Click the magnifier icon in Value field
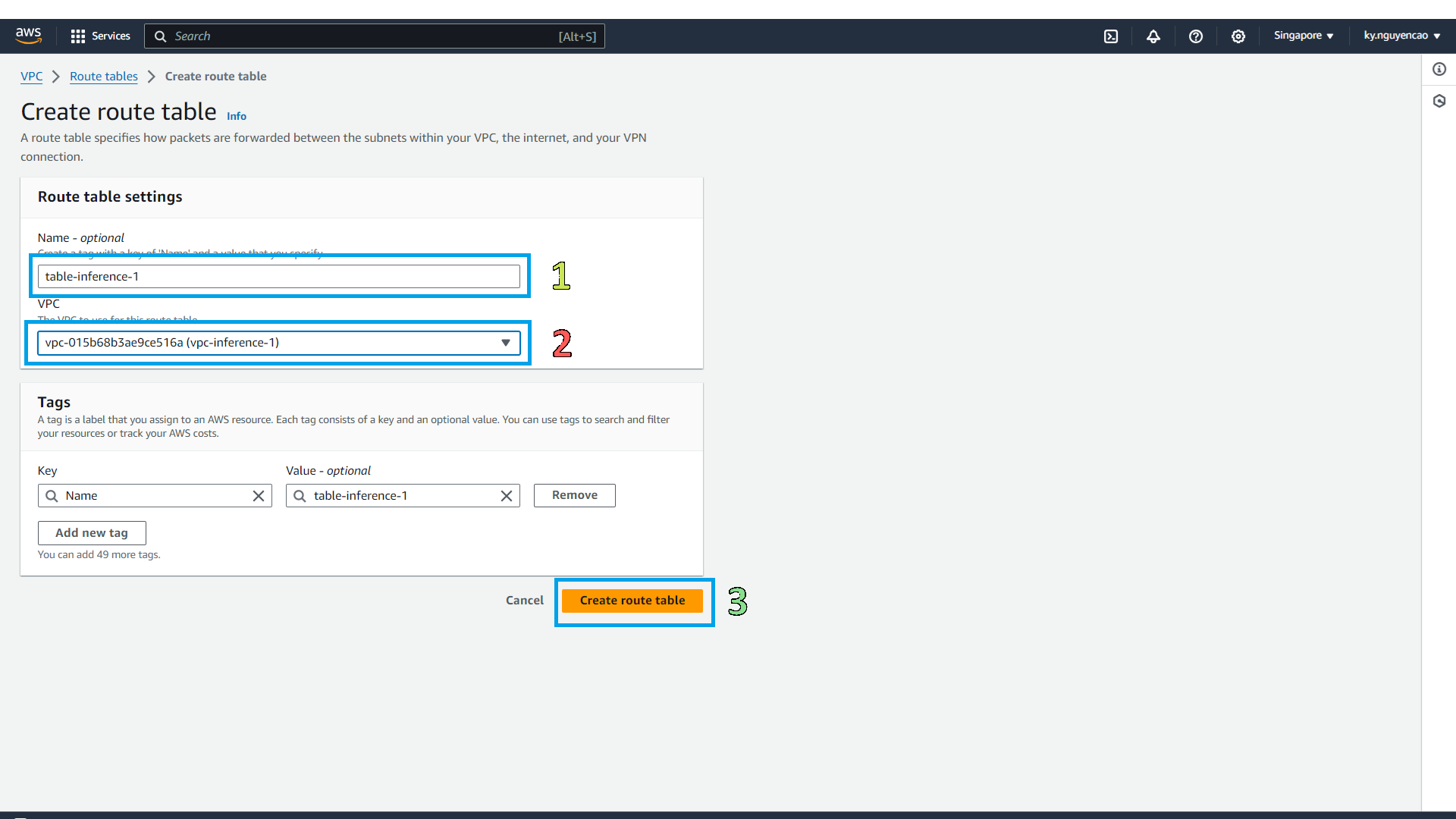Image resolution: width=1456 pixels, height=819 pixels. 300,496
